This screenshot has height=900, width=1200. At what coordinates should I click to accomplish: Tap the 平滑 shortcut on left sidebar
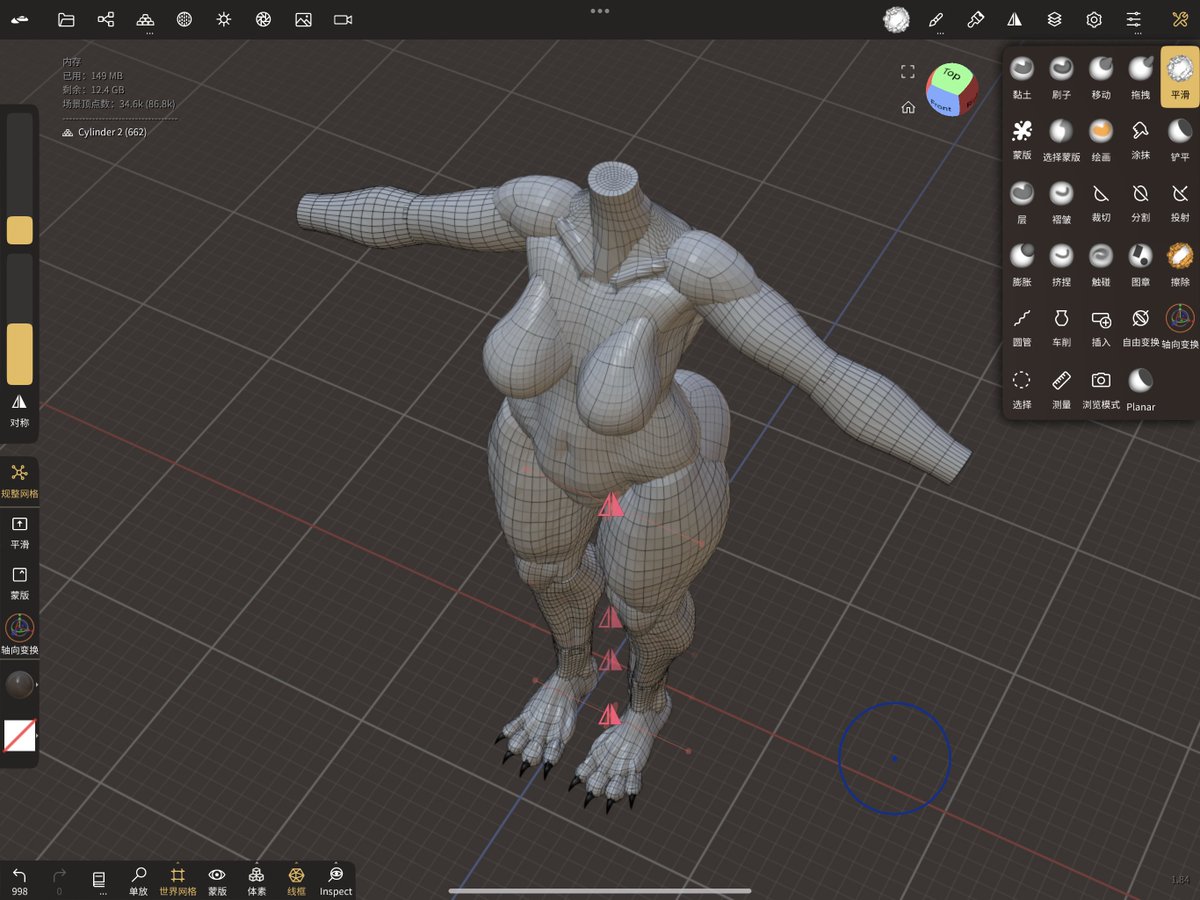pos(20,533)
